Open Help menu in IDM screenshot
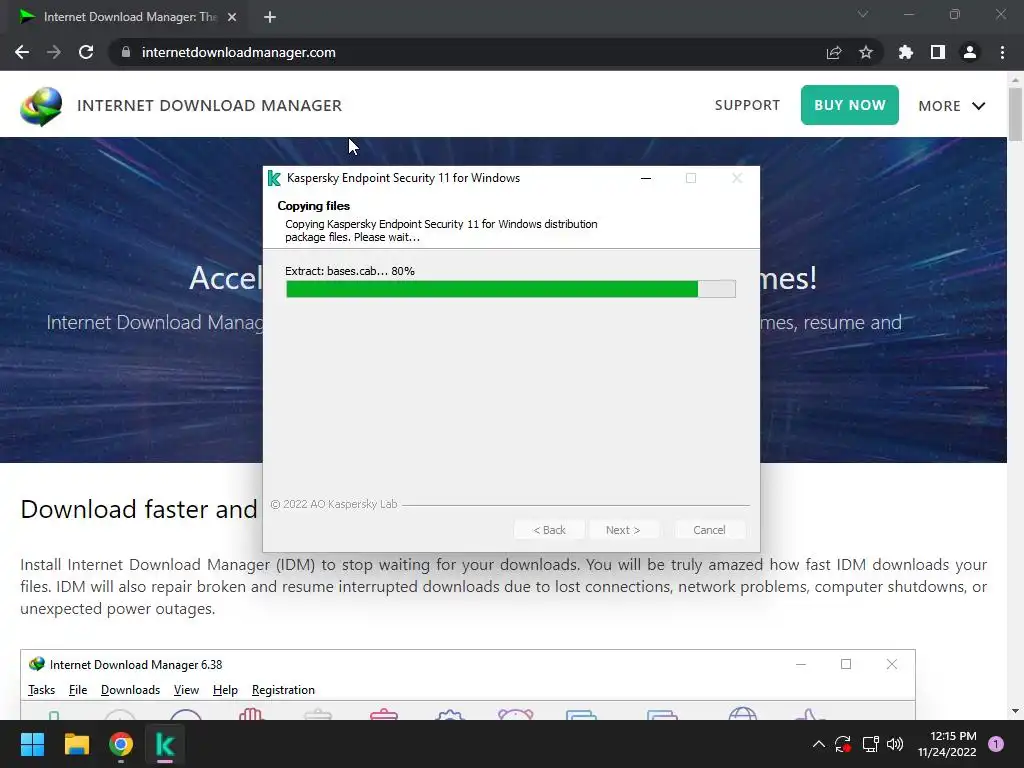The height and width of the screenshot is (768, 1024). [x=225, y=690]
